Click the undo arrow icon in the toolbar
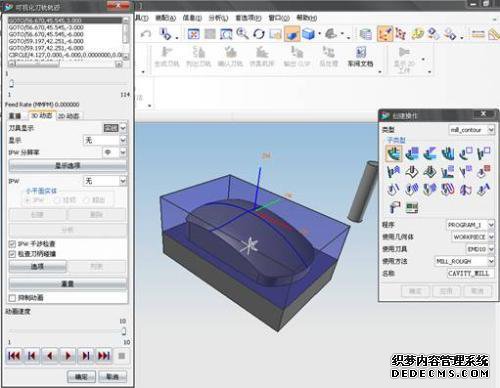 pyautogui.click(x=146, y=34)
